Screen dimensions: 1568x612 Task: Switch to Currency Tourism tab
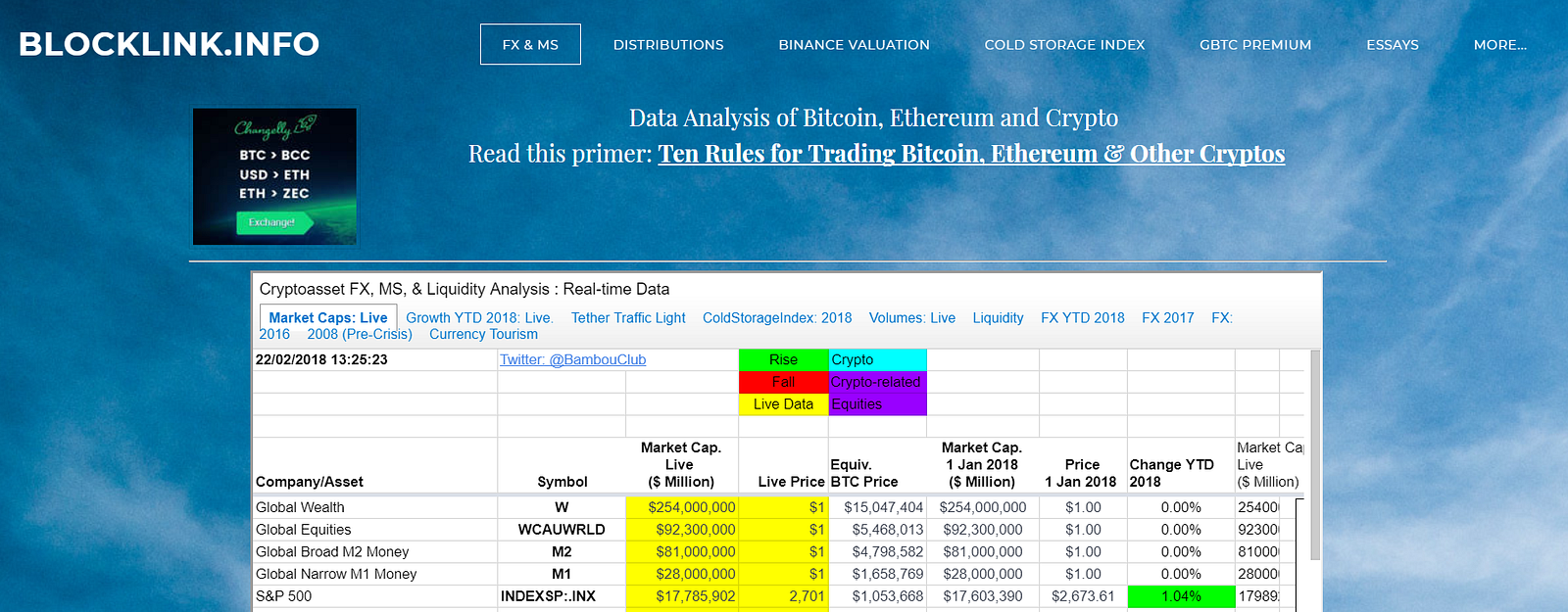pos(483,334)
